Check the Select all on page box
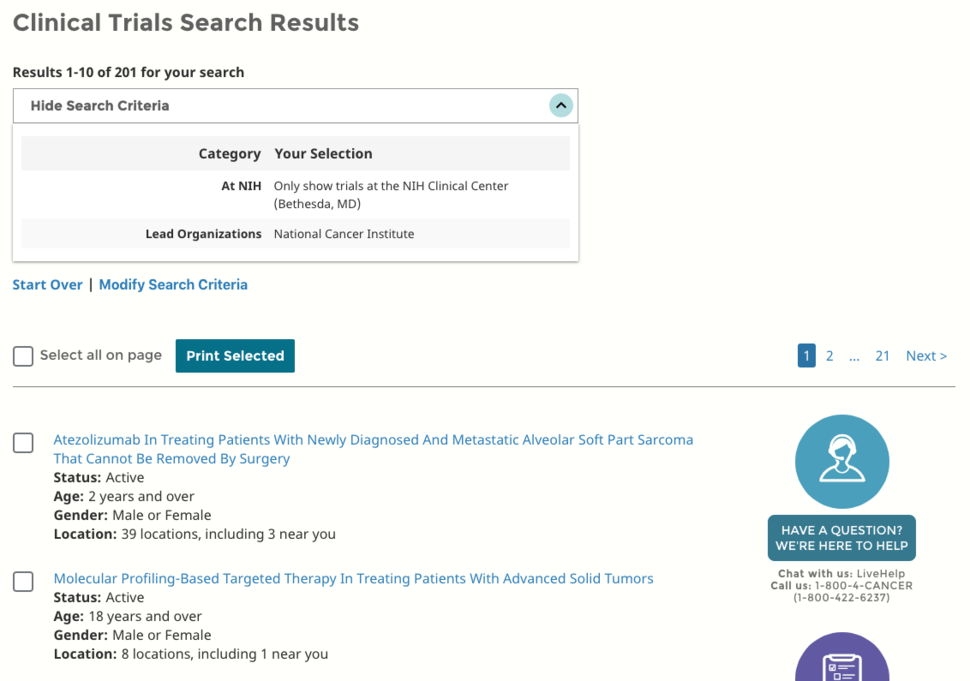This screenshot has width=970, height=681. pos(23,356)
